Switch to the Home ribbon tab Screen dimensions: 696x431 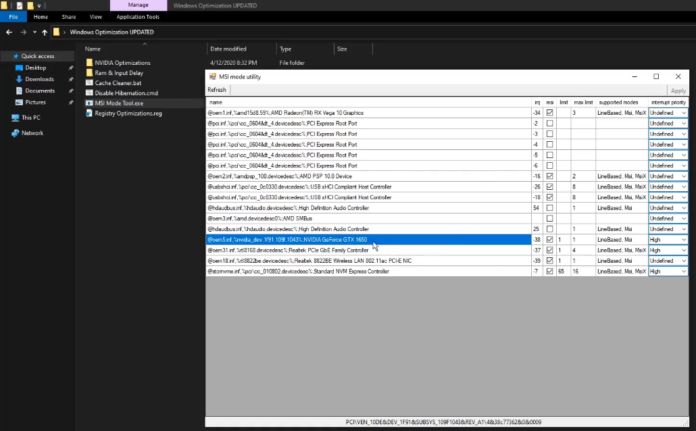click(x=40, y=17)
